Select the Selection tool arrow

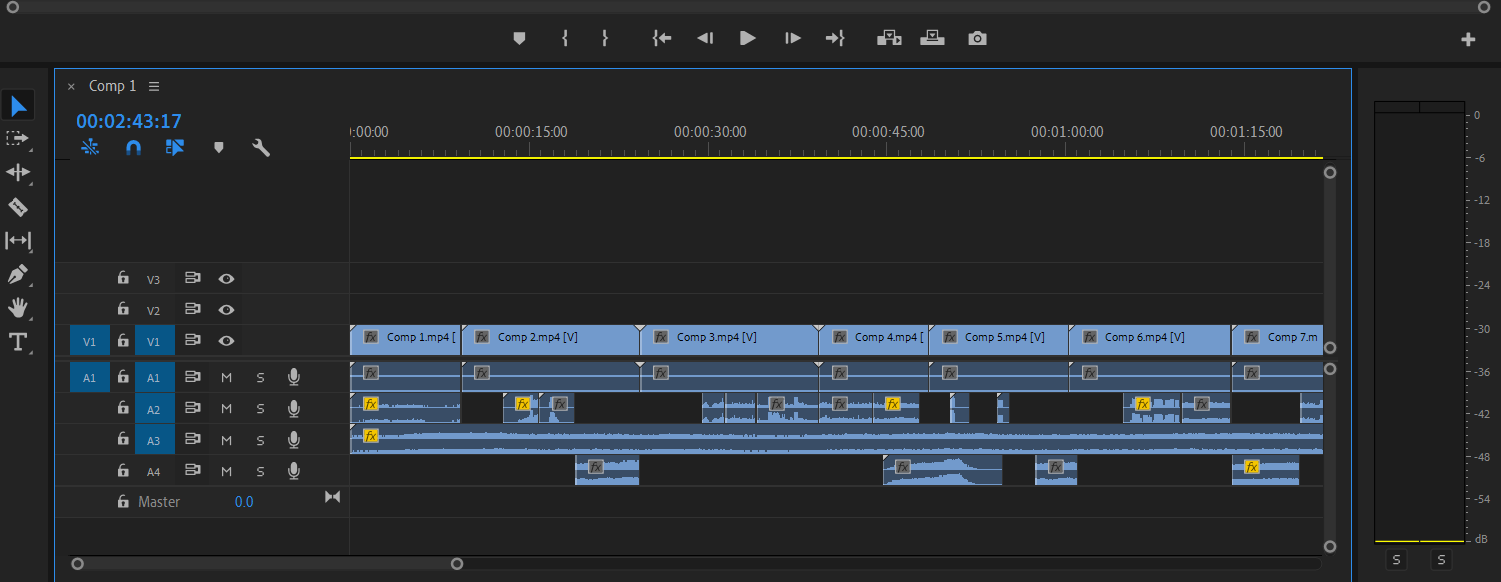click(18, 105)
